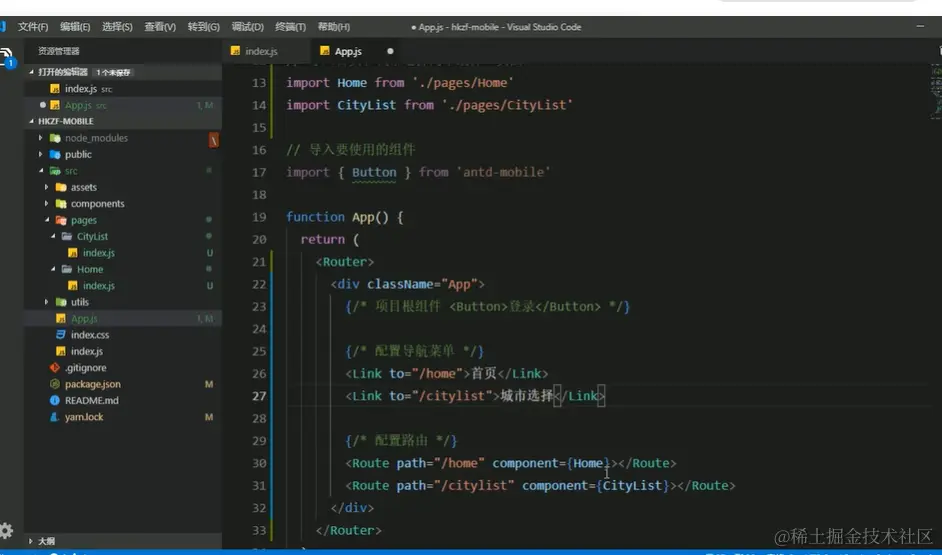Open the 帮助(H) menu

point(333,27)
